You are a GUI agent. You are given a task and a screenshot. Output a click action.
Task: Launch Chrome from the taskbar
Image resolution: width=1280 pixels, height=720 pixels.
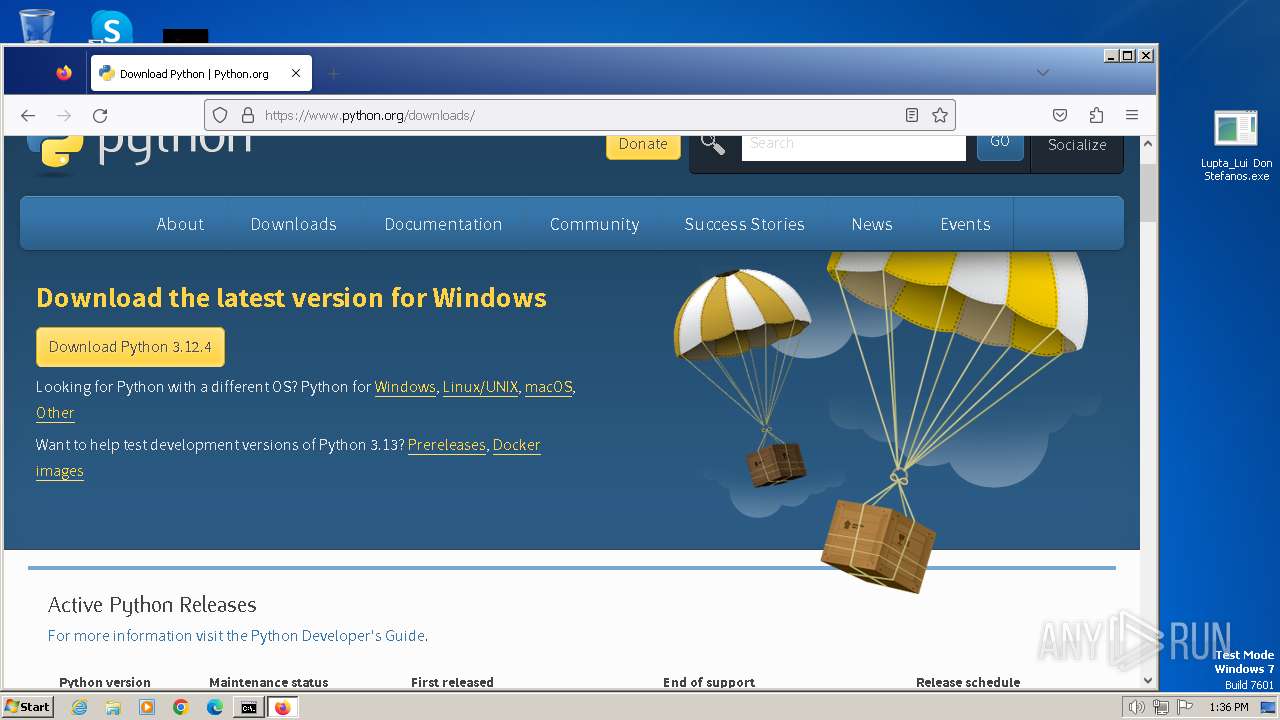(x=181, y=707)
